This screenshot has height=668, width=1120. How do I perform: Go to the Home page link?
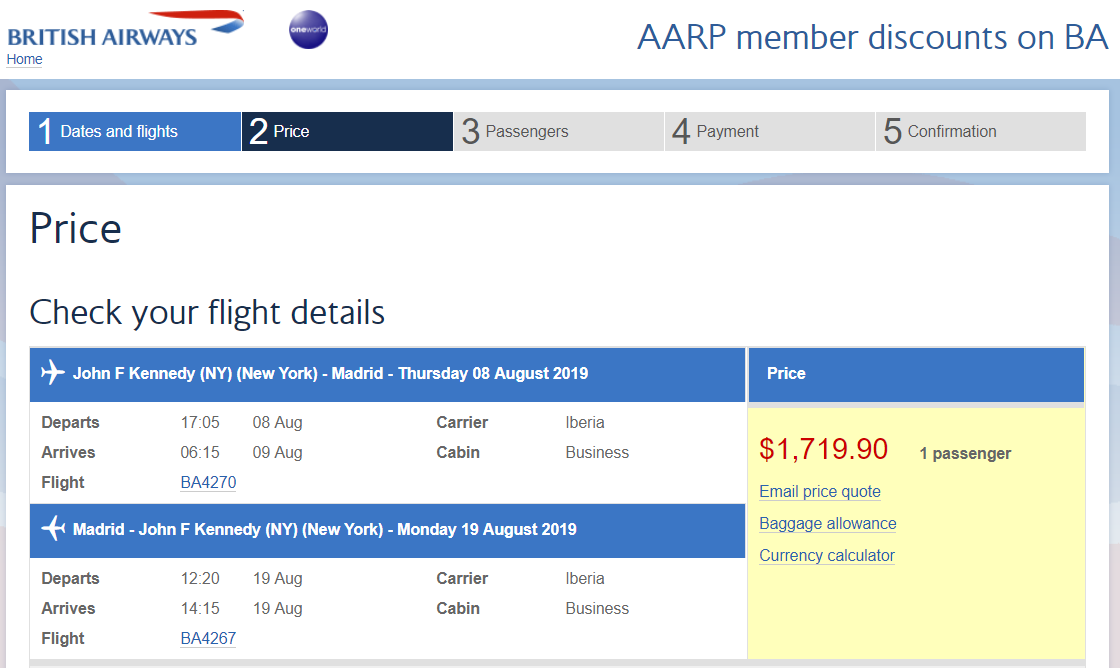[24, 59]
